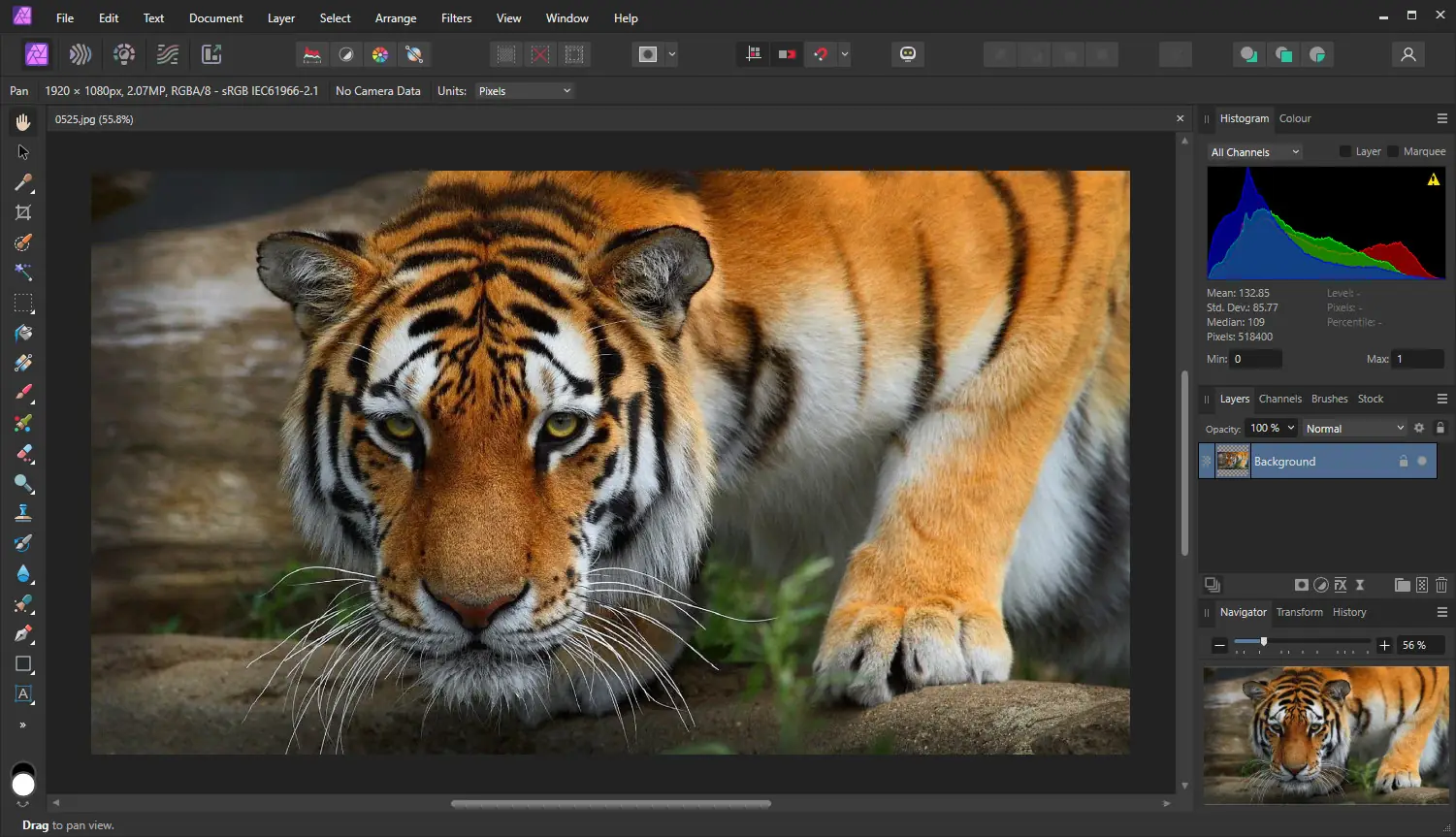Click the Auto White Balance icon
The image size is (1456, 837).
point(414,54)
